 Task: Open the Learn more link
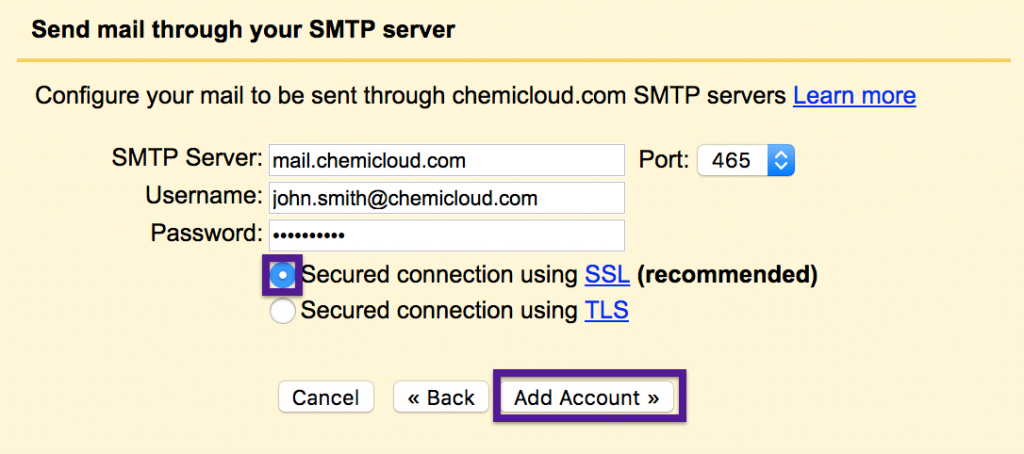coord(854,96)
